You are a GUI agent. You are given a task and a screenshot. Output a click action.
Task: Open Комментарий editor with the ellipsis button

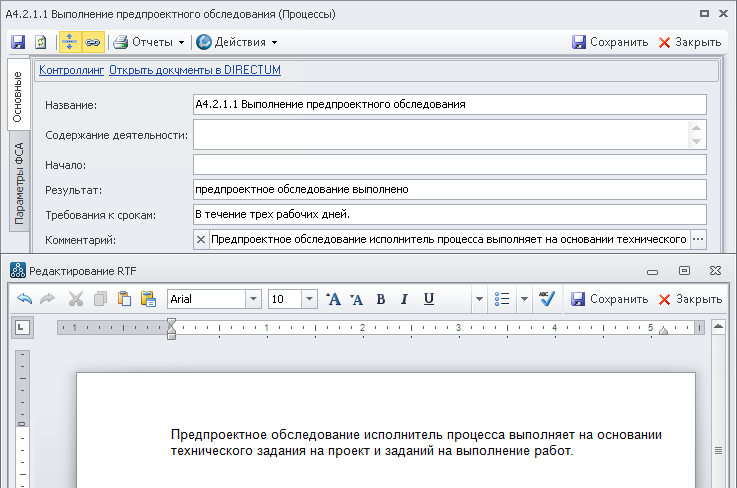(698, 239)
